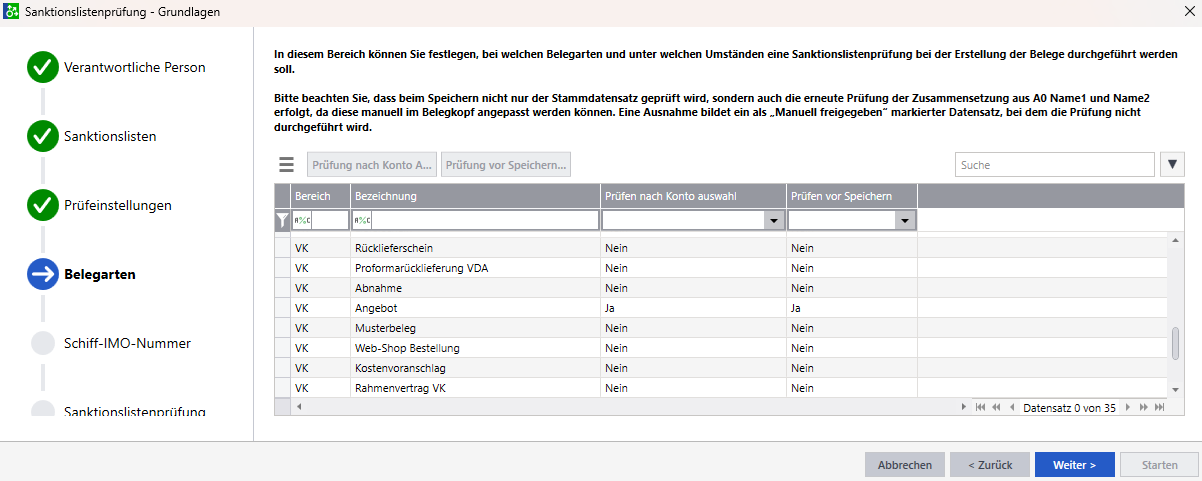Click into the Suche search field
This screenshot has height=481, width=1202.
pos(1054,165)
